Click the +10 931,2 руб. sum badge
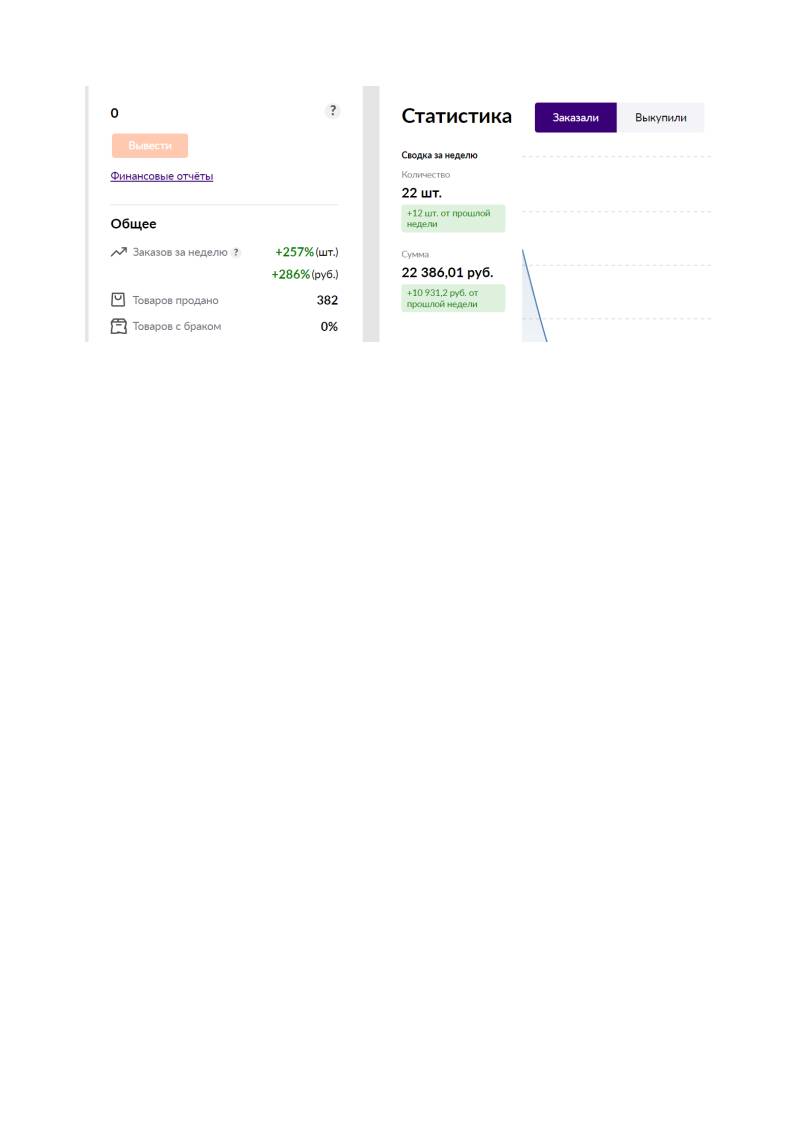Image resolution: width=793 pixels, height=1122 pixels. point(453,298)
